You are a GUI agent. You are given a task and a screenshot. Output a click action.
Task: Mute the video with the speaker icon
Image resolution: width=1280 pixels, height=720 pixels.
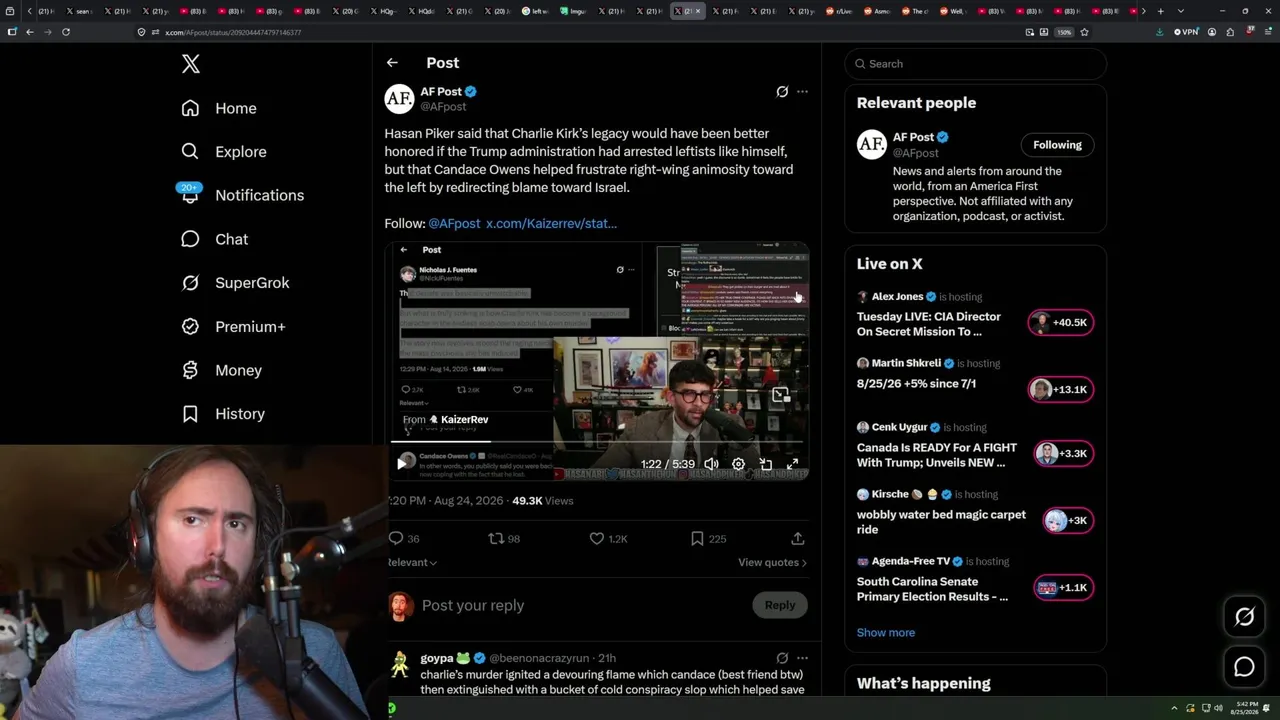click(x=711, y=464)
